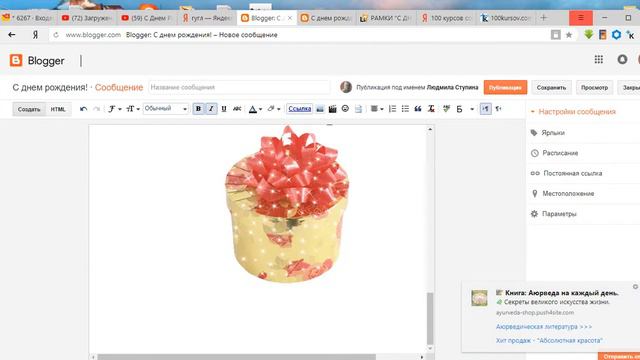The width and height of the screenshot is (640, 360).
Task: Click the redo arrow in editor toolbar
Action: click(x=97, y=109)
